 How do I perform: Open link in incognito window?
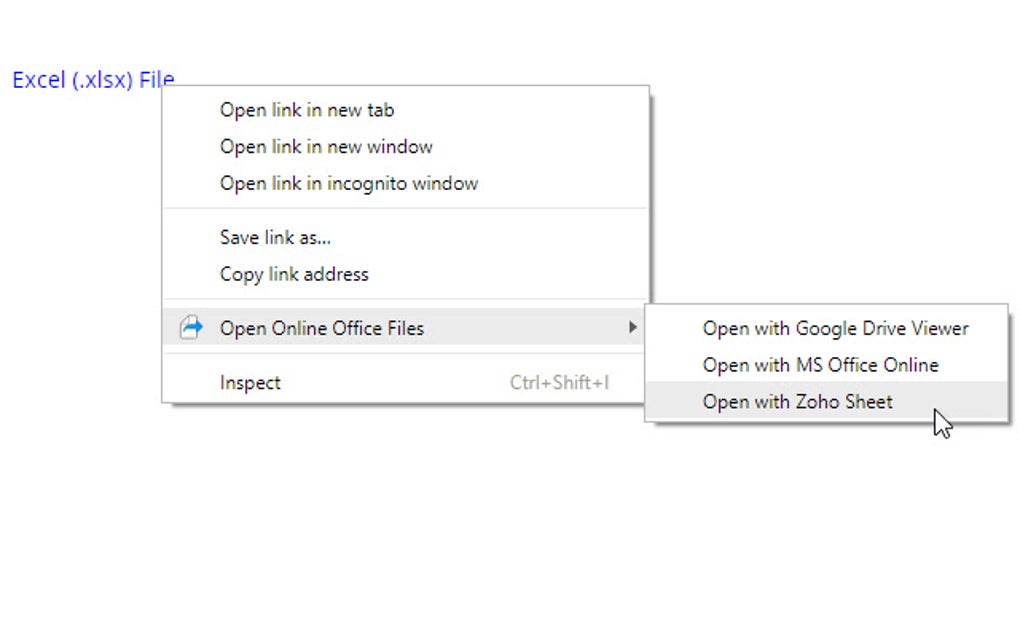348,183
